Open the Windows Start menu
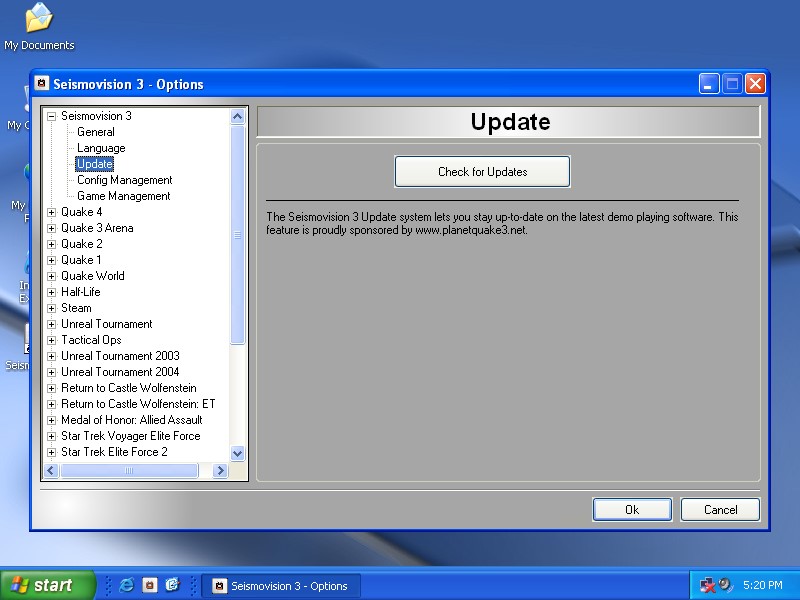 48,585
